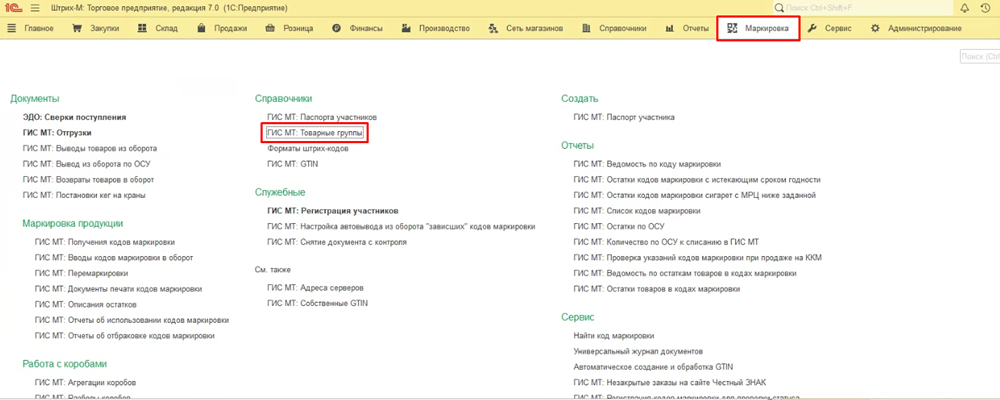Select the Маркировка section tab
Viewport: 1000px width, 400px height.
(x=758, y=28)
